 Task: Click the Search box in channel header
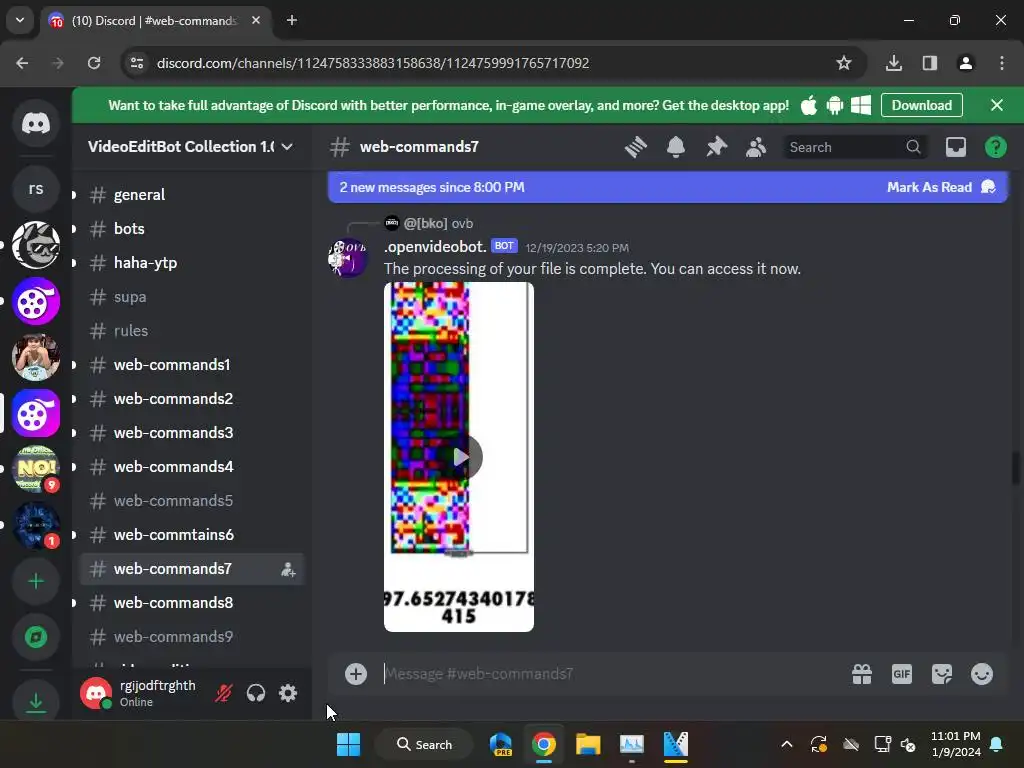click(856, 147)
